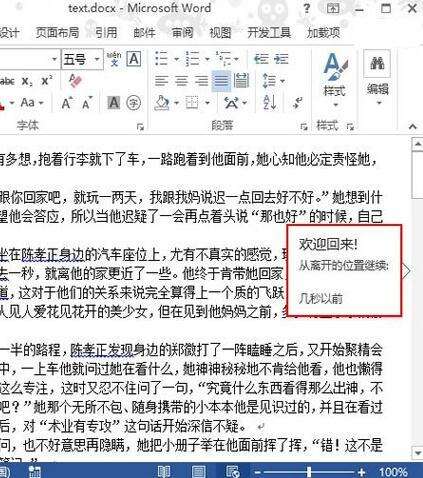Switch to the 邮件 (Mailings) tab
The height and width of the screenshot is (478, 423).
point(144,33)
